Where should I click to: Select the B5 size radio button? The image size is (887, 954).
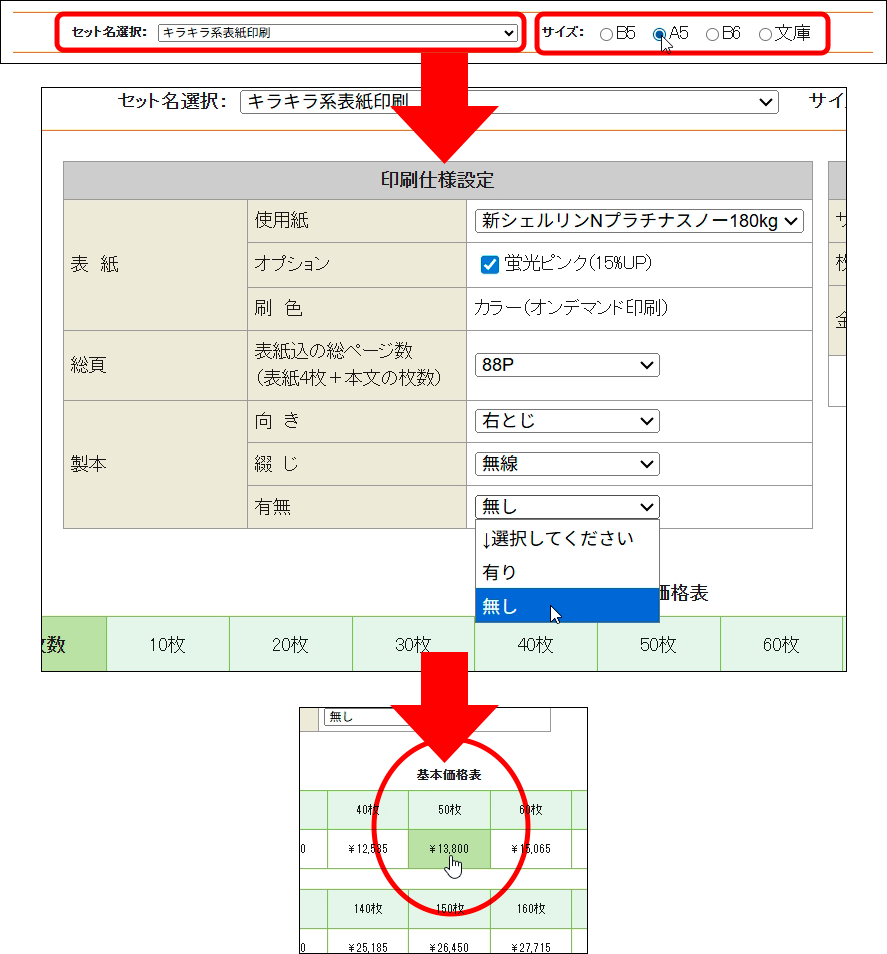606,34
